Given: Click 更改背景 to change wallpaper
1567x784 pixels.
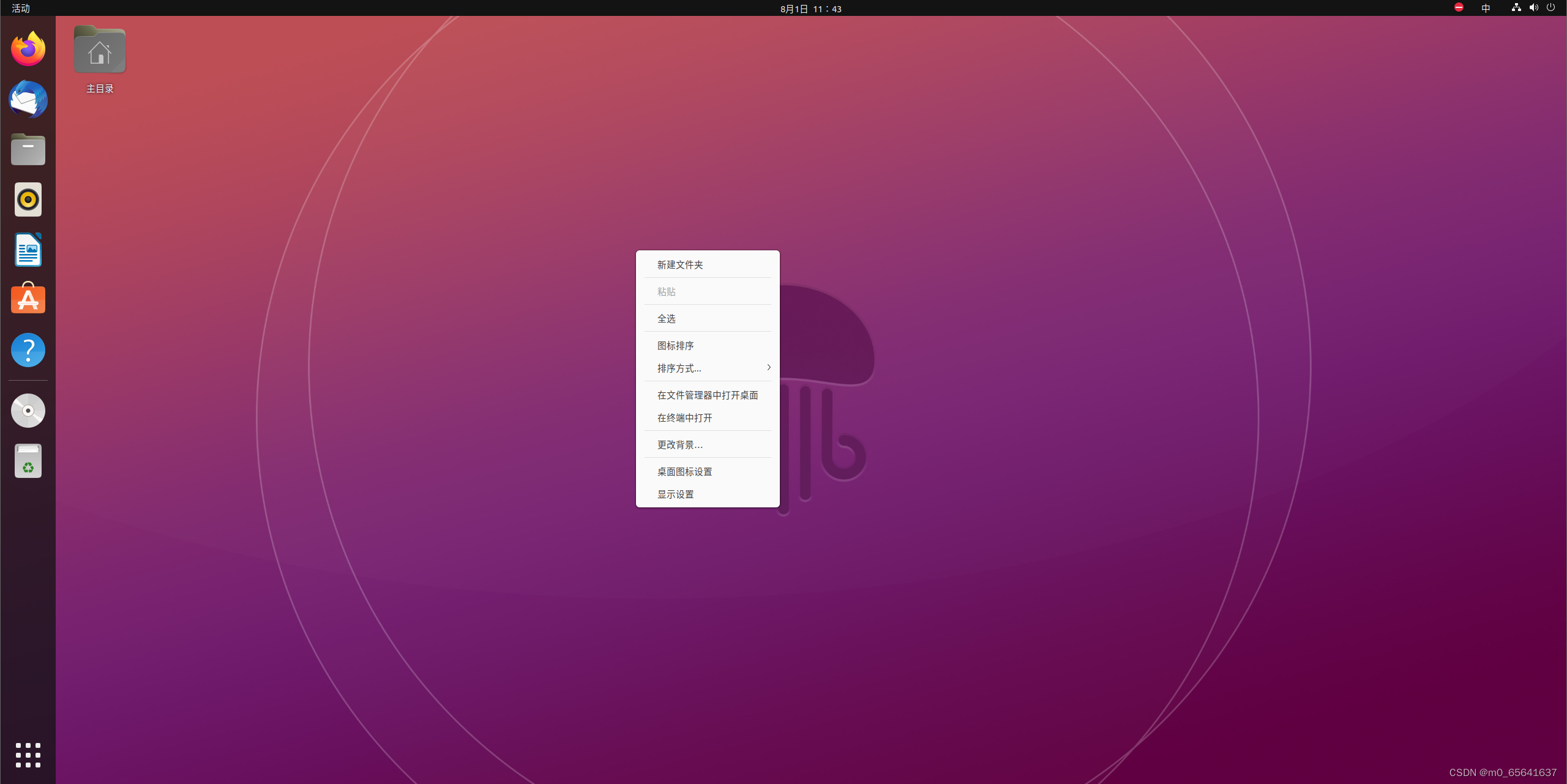Looking at the screenshot, I should [x=681, y=444].
